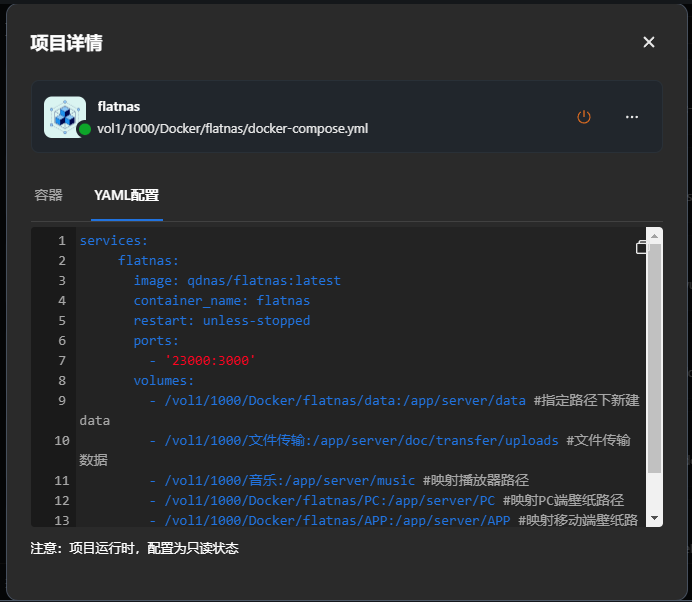The image size is (692, 602).
Task: Close the 项目详情 dialog
Action: coord(649,42)
